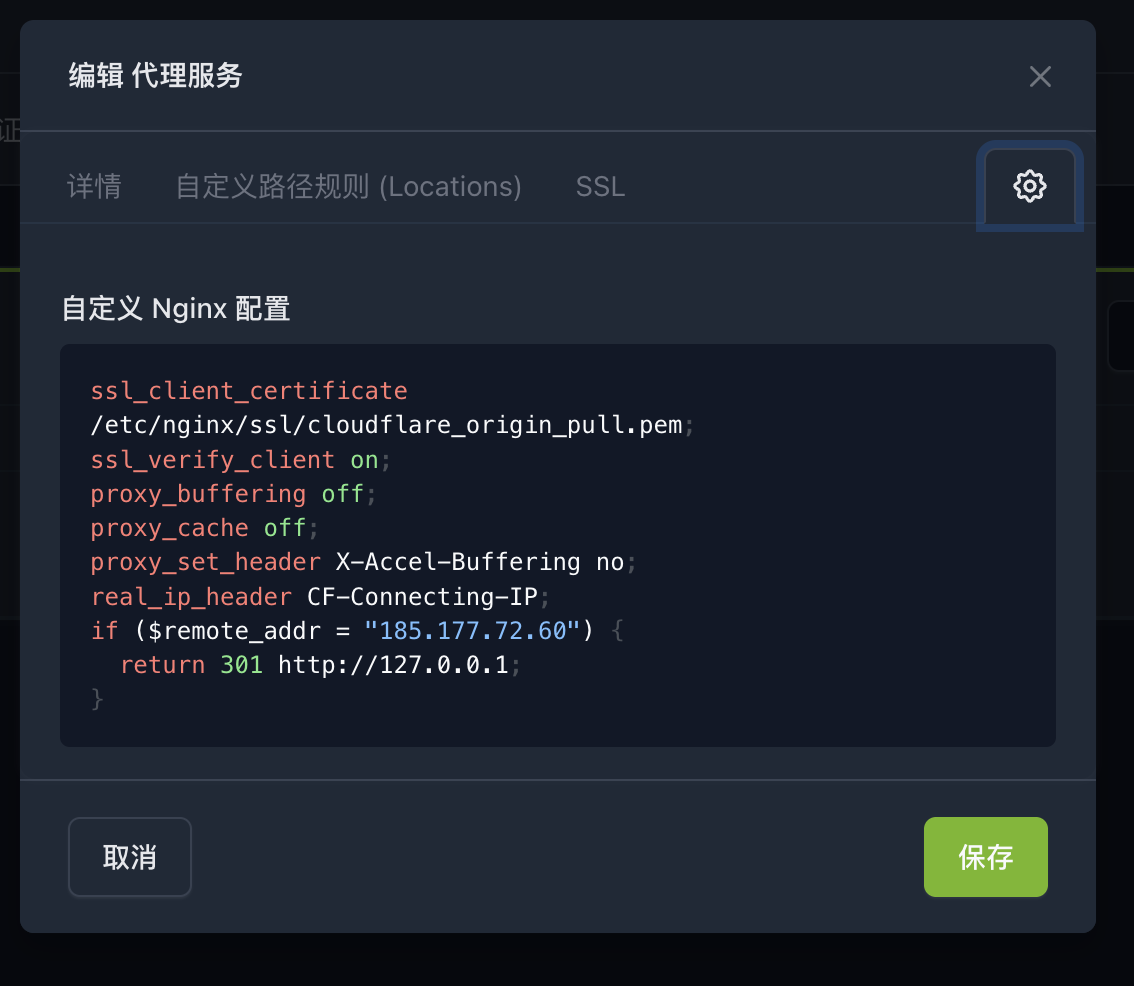Click the 301 status code
Viewport: 1134px width, 986px height.
[242, 665]
